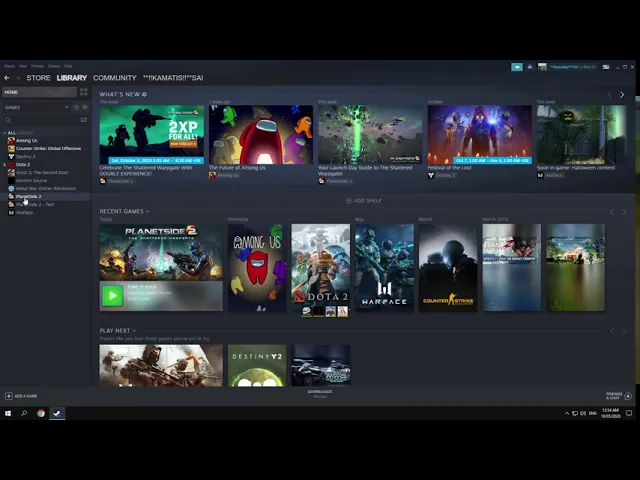Click the user avatar in top bar
Image resolution: width=640 pixels, height=480 pixels.
[542, 67]
